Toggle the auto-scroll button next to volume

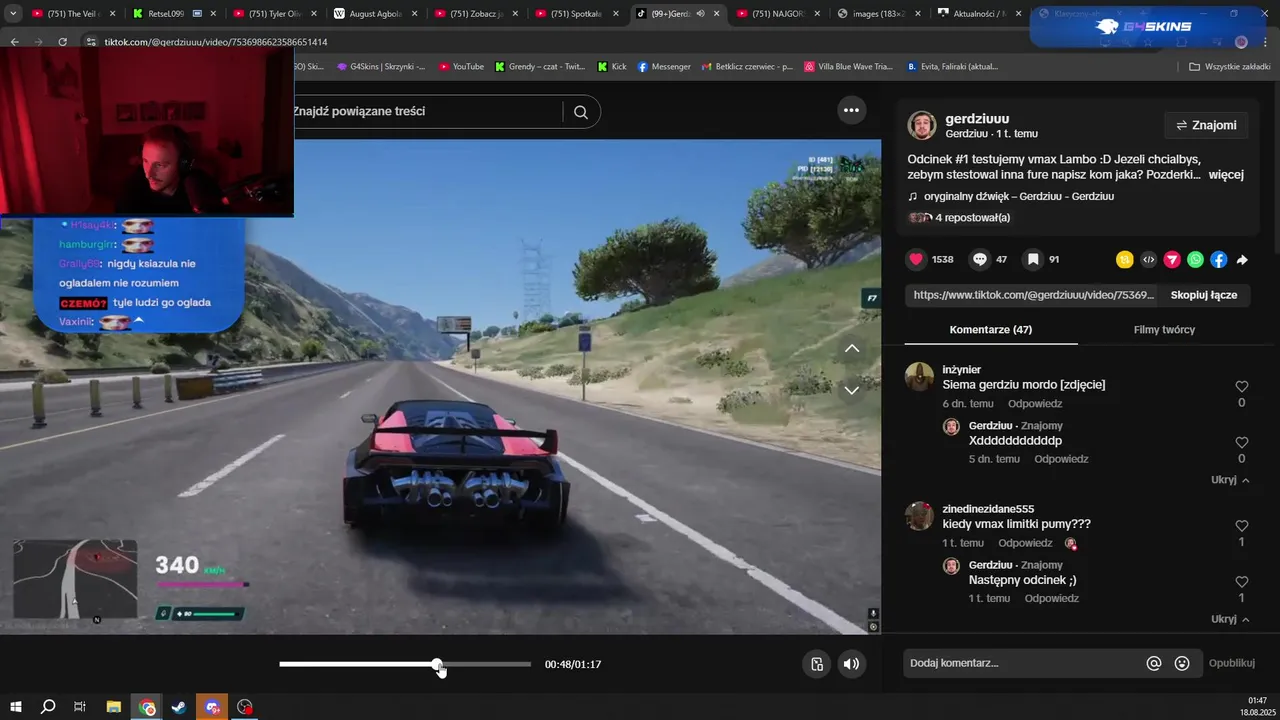click(x=817, y=664)
